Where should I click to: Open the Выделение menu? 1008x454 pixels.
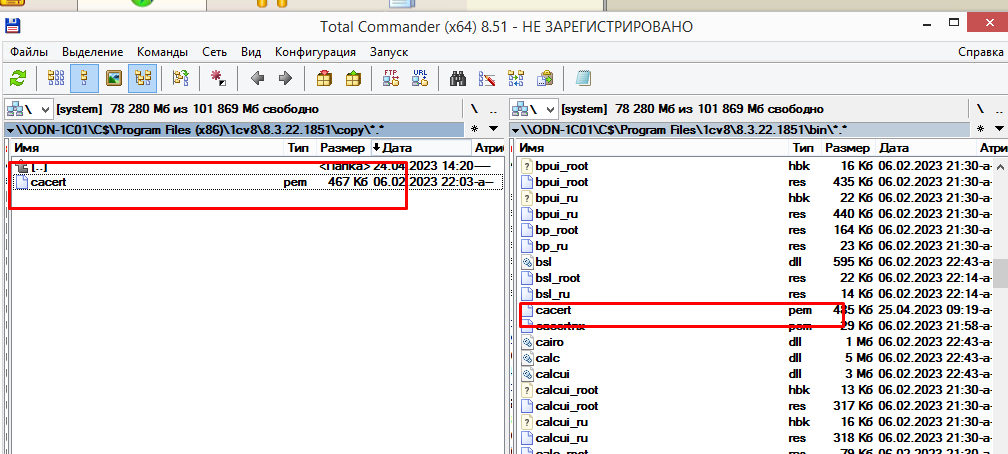tap(93, 52)
